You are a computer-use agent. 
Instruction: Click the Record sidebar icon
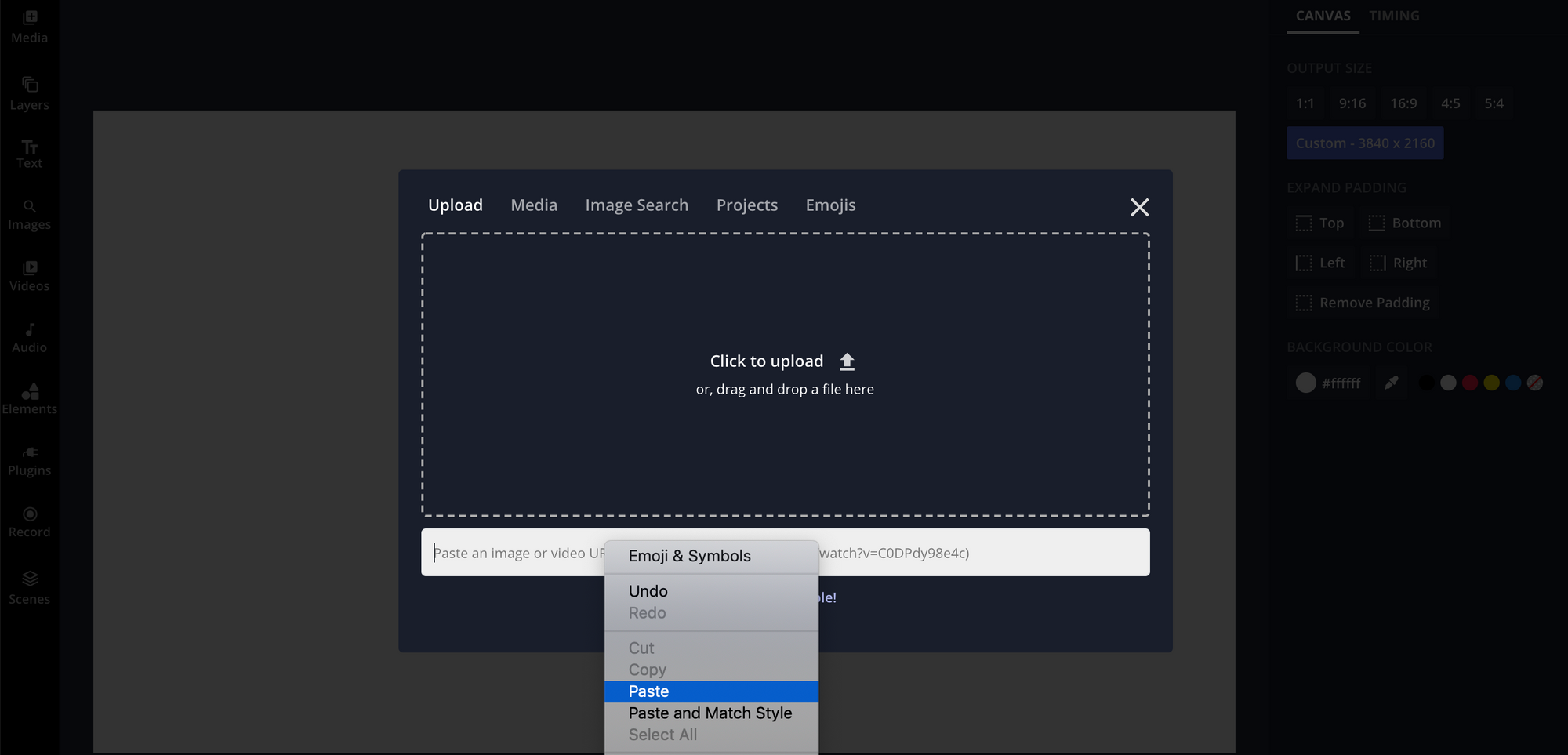pyautogui.click(x=29, y=522)
